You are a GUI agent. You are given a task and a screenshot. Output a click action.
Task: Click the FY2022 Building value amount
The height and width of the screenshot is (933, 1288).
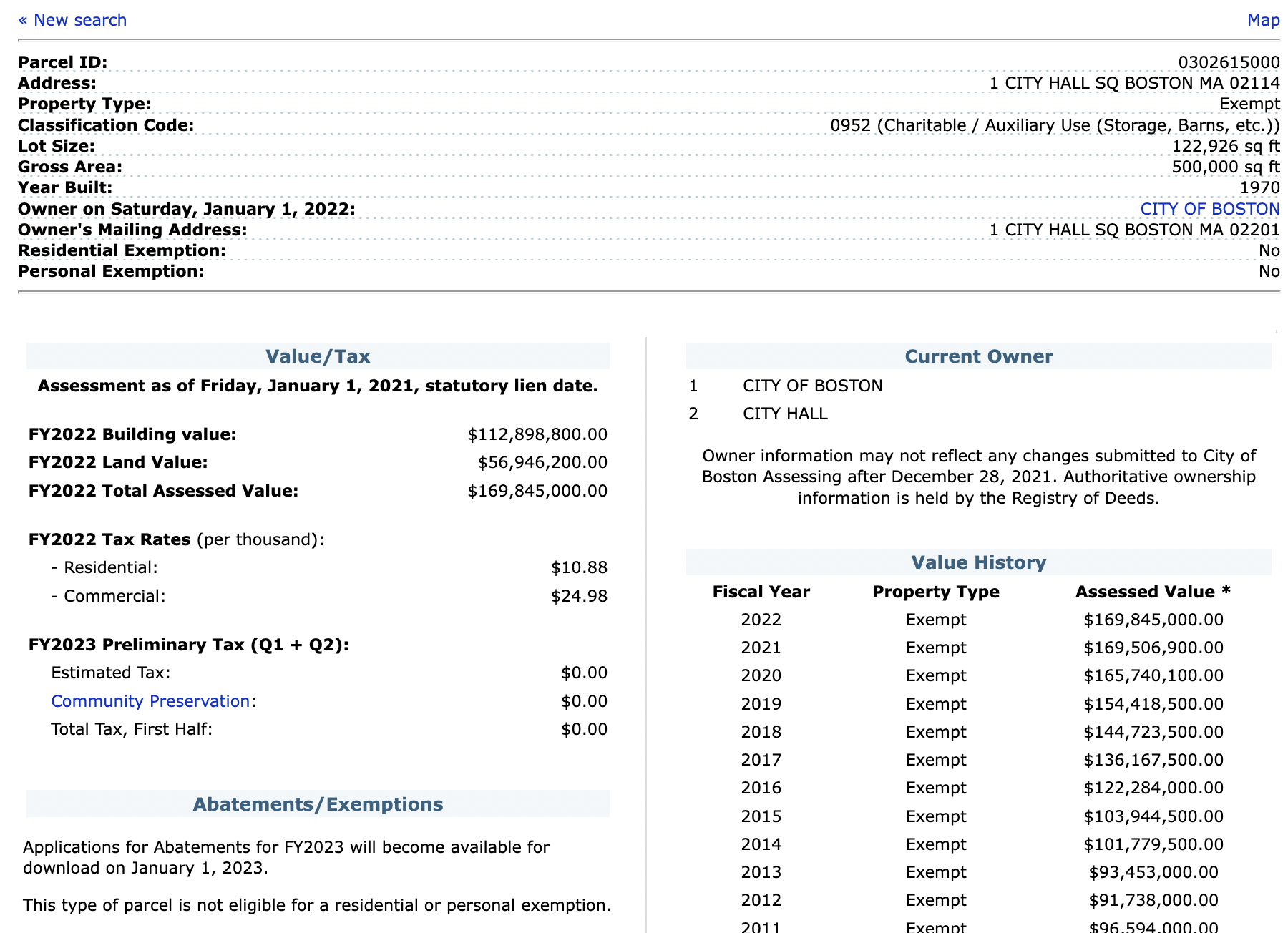[537, 434]
